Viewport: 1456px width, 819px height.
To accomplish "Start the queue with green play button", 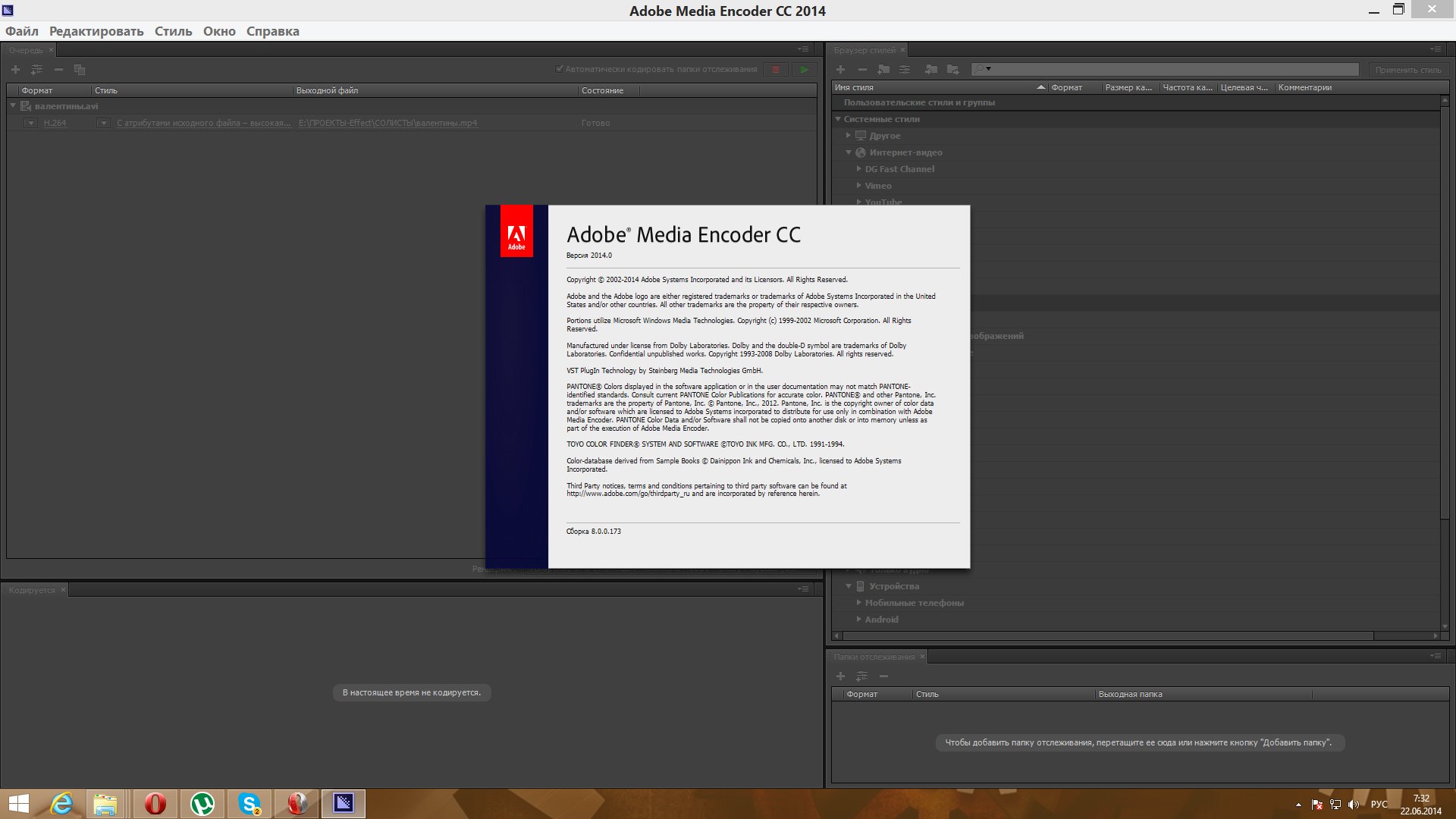I will 804,70.
